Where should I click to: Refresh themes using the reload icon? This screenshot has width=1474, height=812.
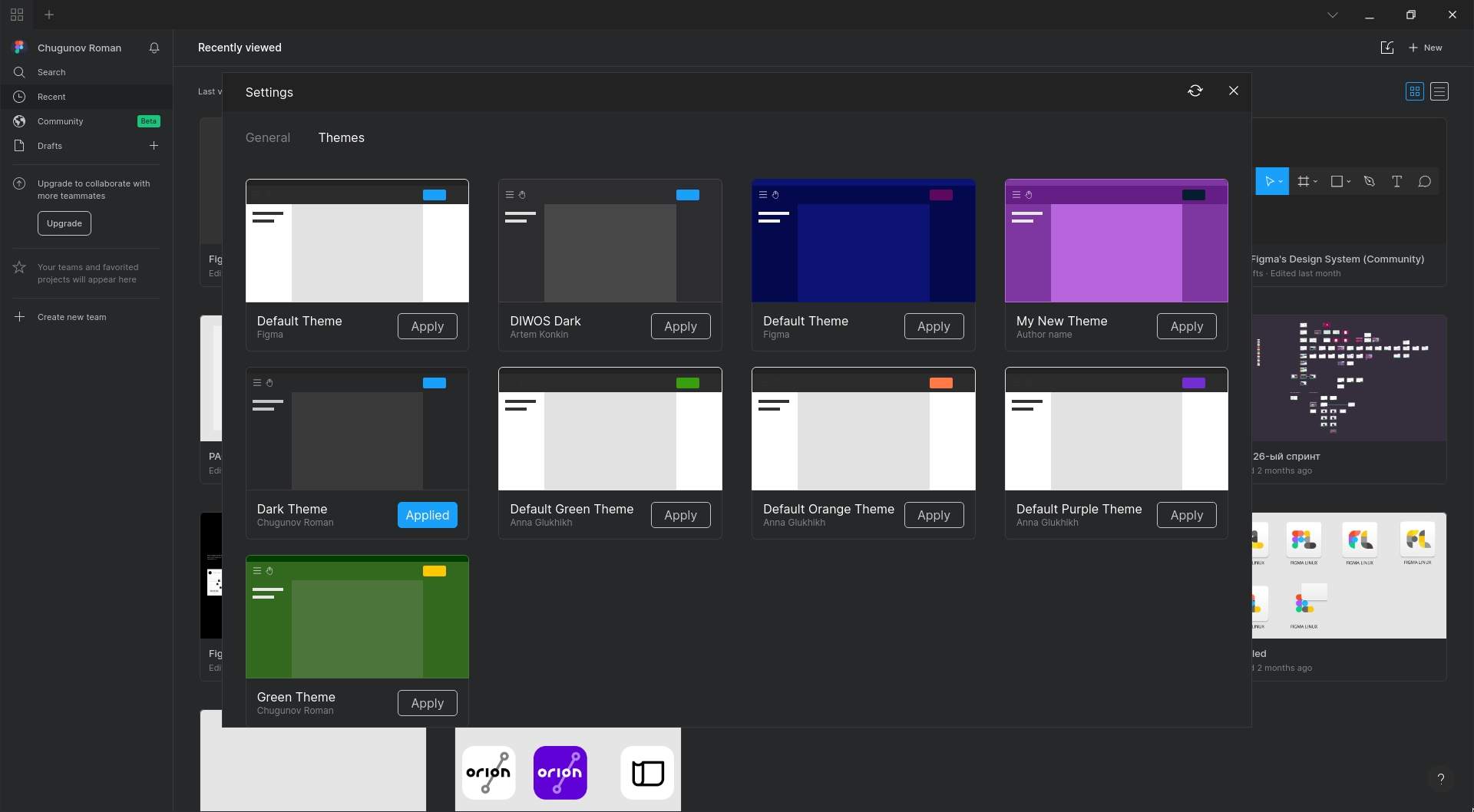click(1195, 91)
